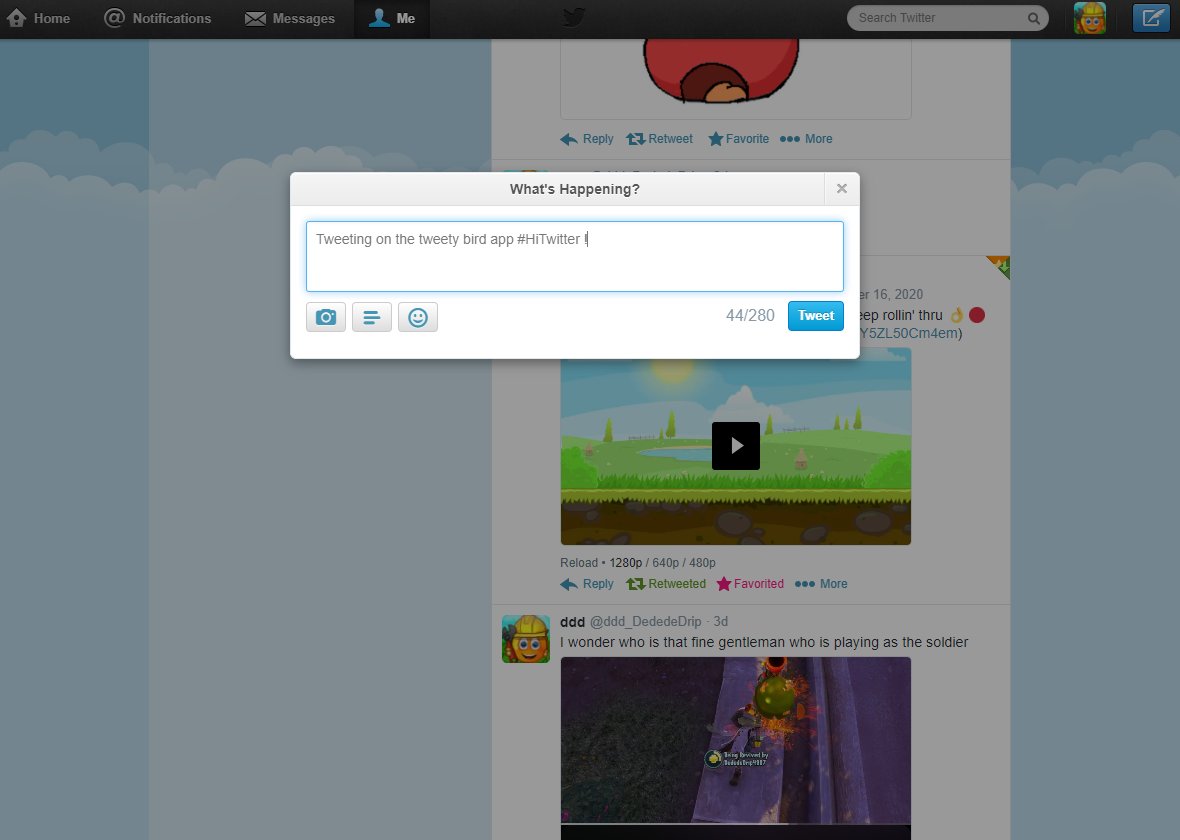The height and width of the screenshot is (840, 1180).
Task: Select 640p video quality
Action: click(x=665, y=563)
